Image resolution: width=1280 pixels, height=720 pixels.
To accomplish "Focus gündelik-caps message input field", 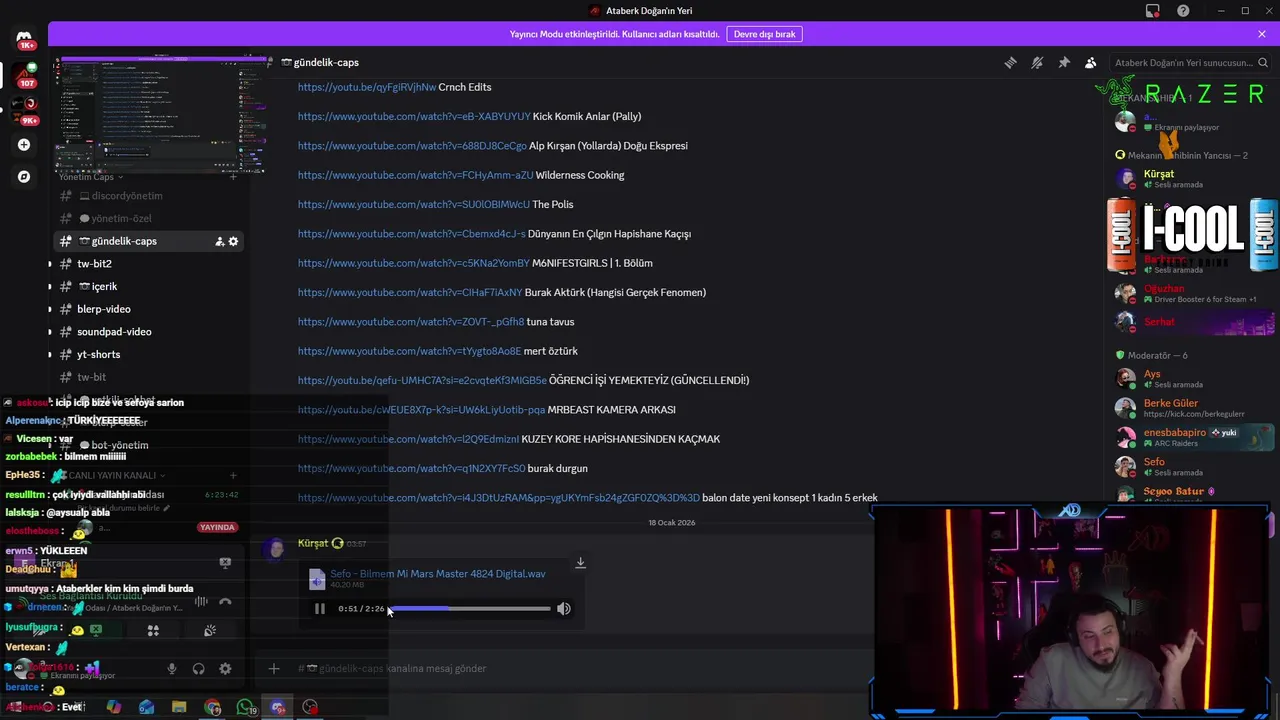I will point(580,668).
